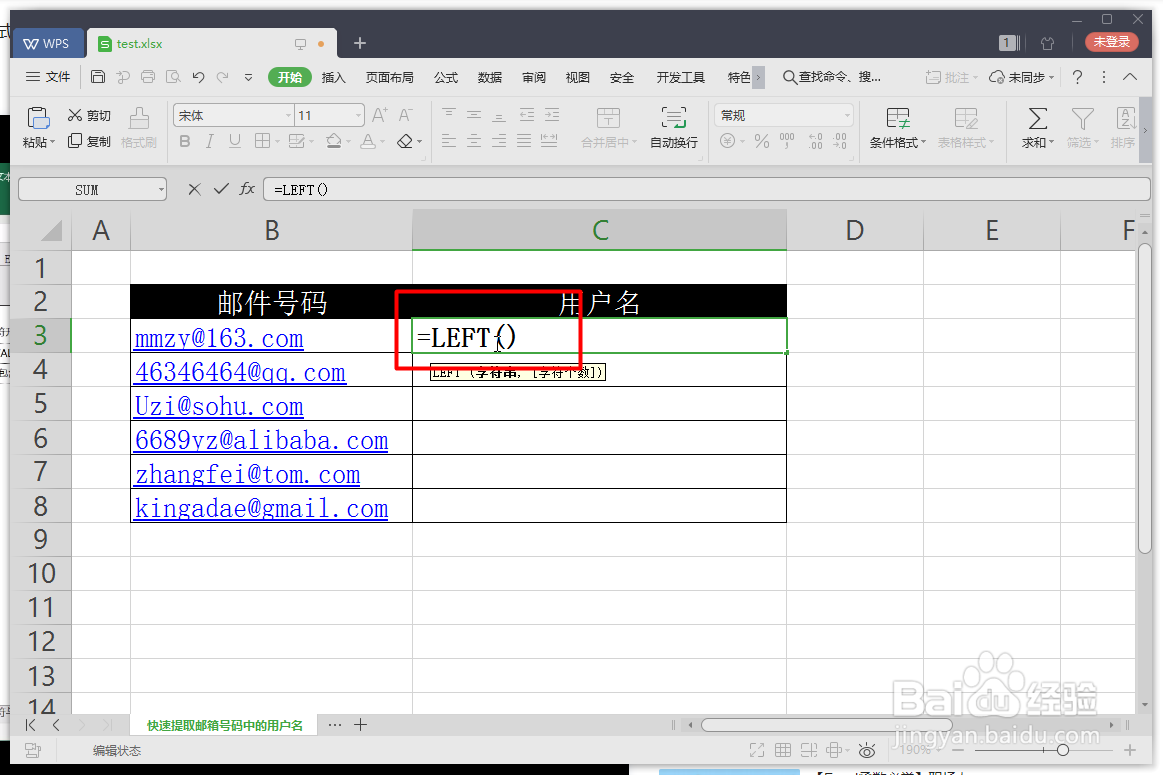This screenshot has height=775, width=1163.
Task: Switch to the 插入 ribbon tab
Action: click(334, 77)
